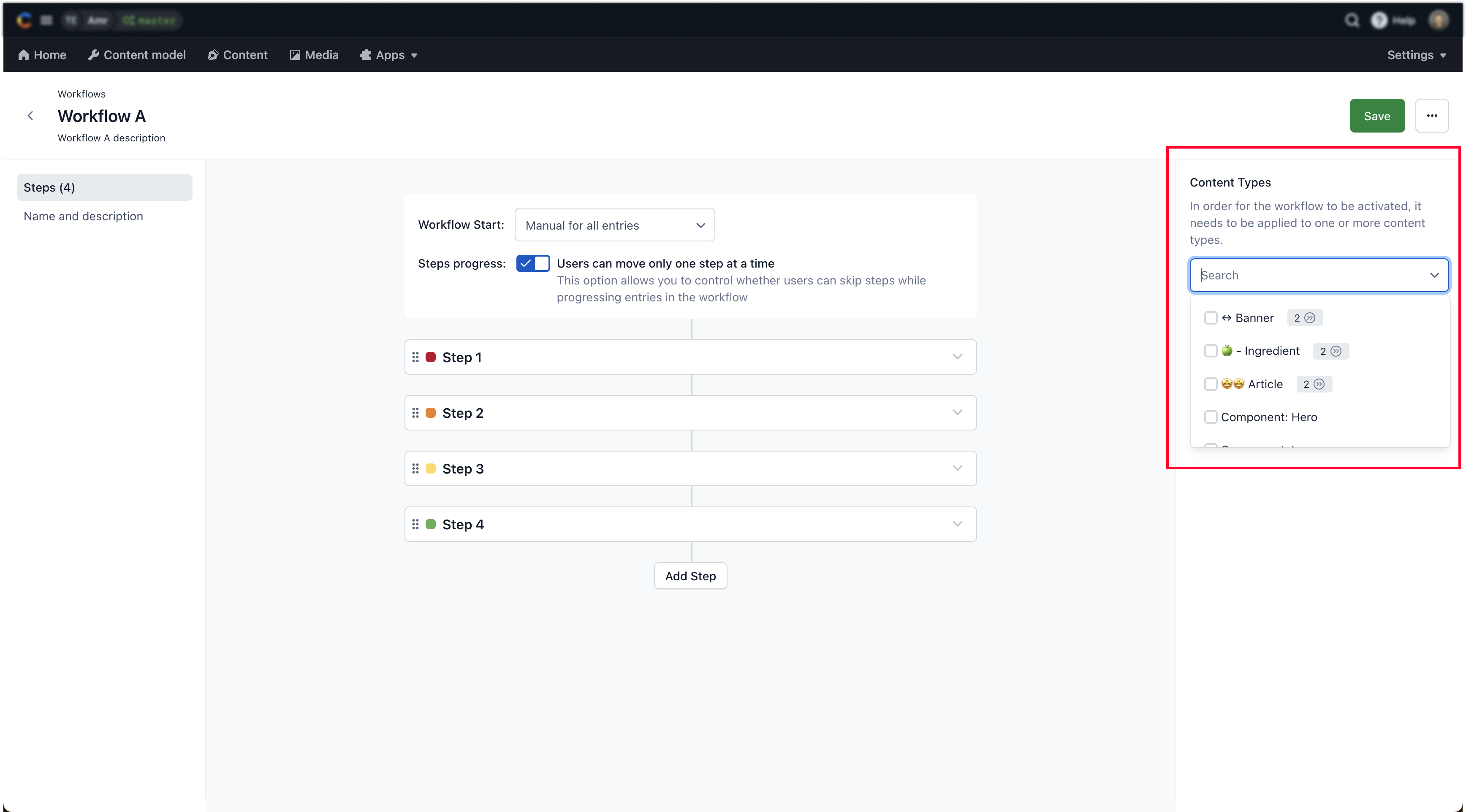Save the workflow
The image size is (1466, 812).
coord(1376,116)
